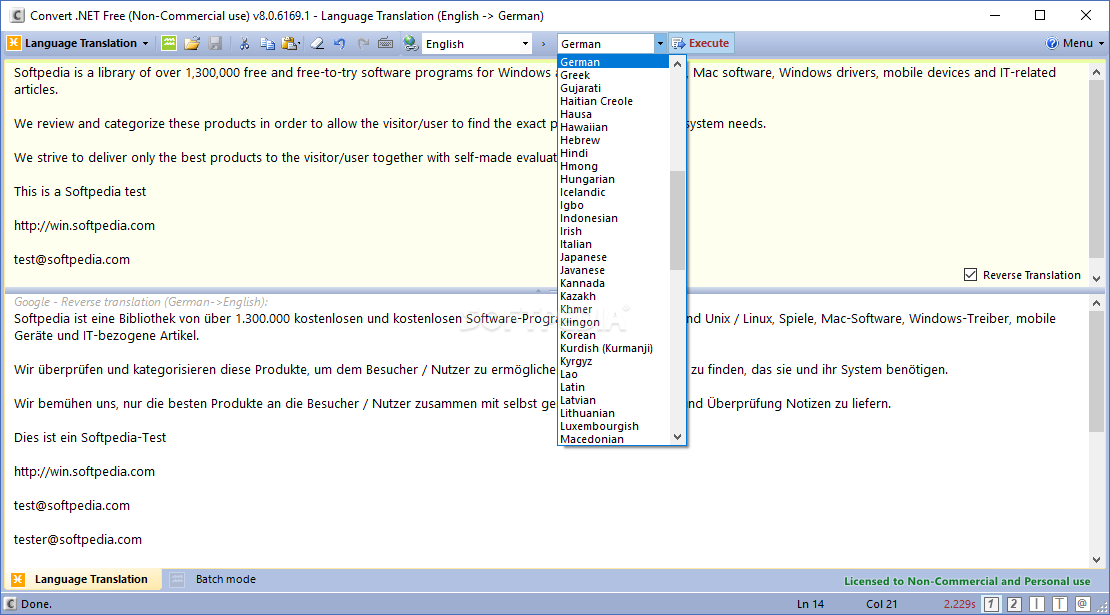Image resolution: width=1110 pixels, height=615 pixels.
Task: Click status bar icon labeled 1
Action: pyautogui.click(x=992, y=604)
